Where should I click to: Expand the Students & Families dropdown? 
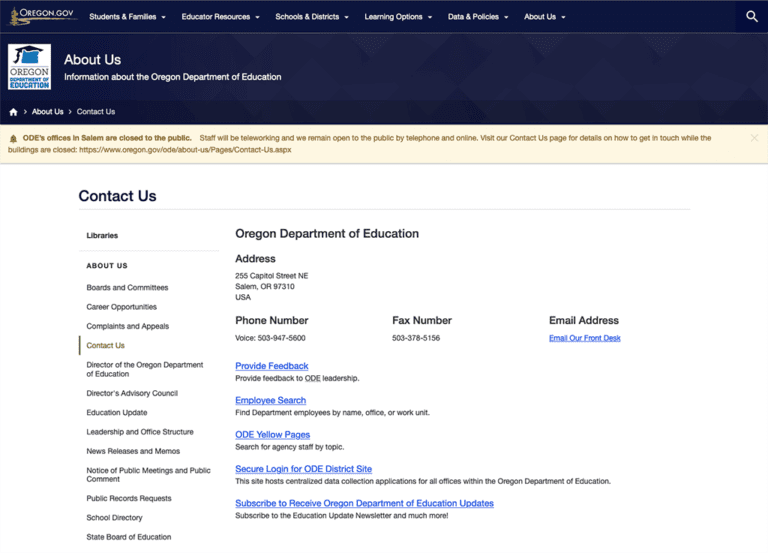129,17
